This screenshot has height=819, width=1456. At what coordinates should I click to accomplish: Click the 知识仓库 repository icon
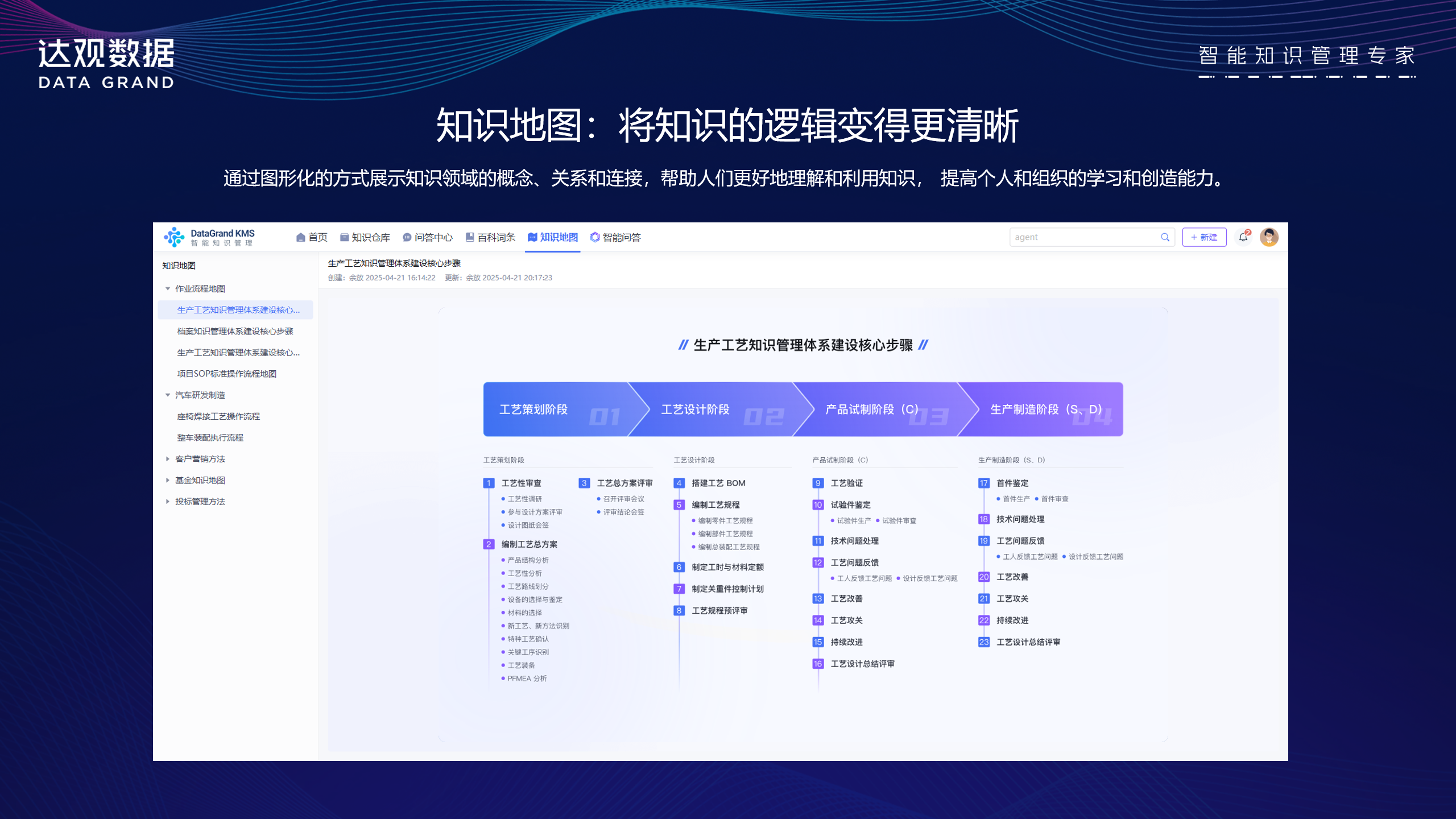tap(344, 237)
